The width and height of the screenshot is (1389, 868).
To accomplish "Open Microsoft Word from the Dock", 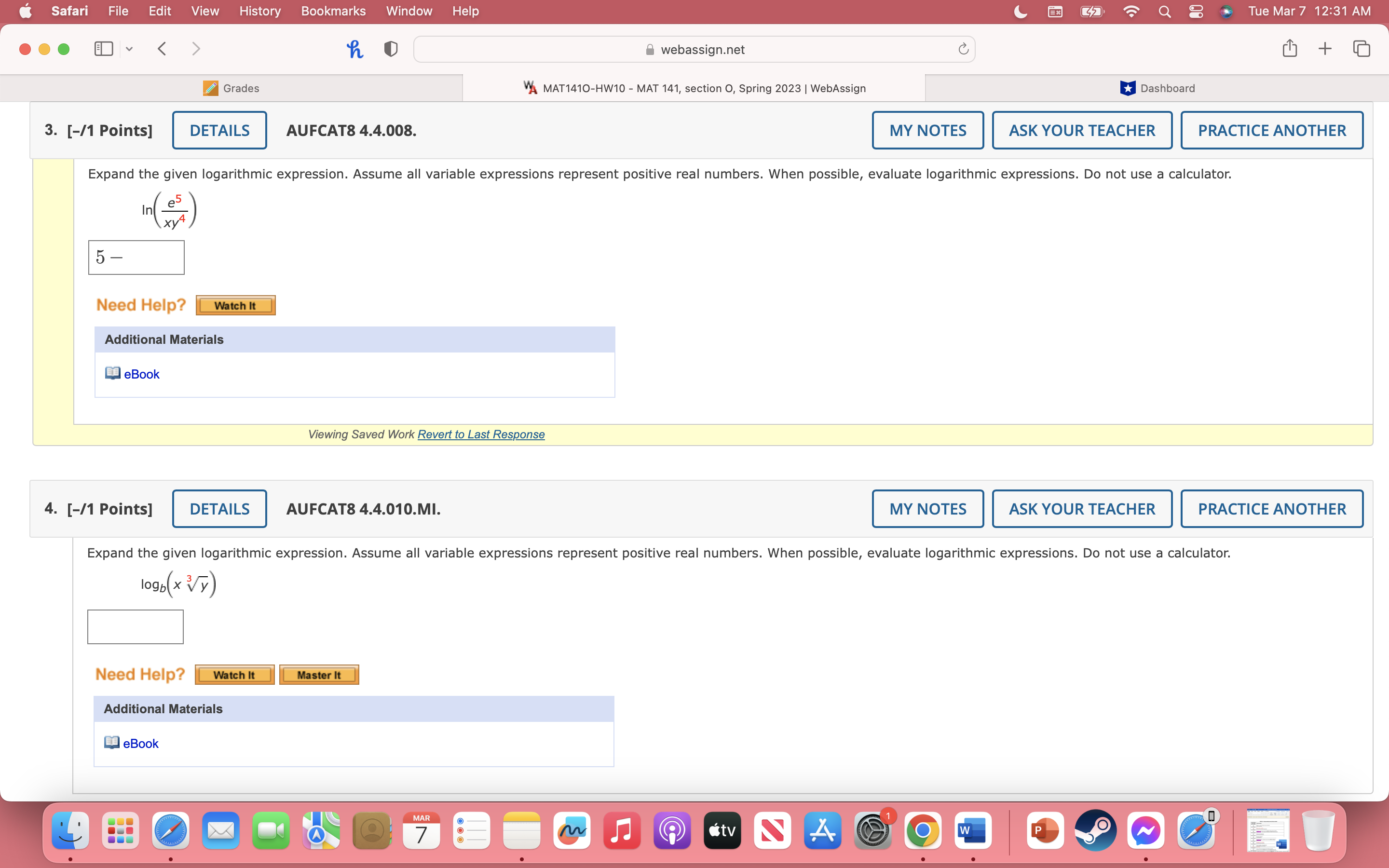I will 973,830.
